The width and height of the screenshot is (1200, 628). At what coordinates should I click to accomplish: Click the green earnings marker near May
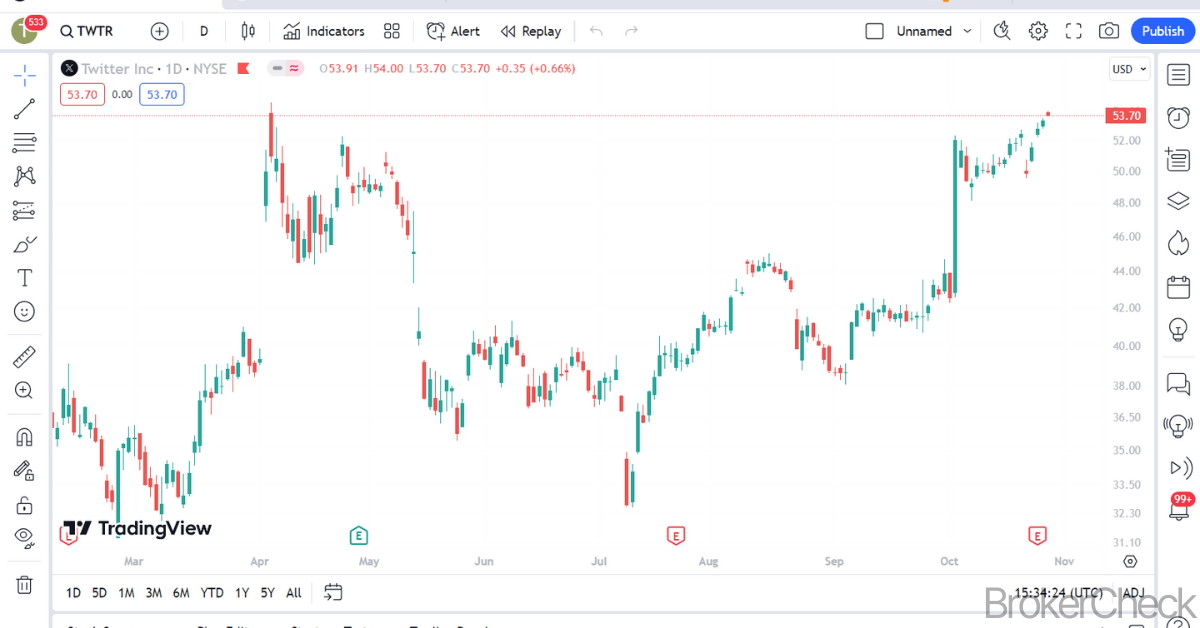coord(359,536)
